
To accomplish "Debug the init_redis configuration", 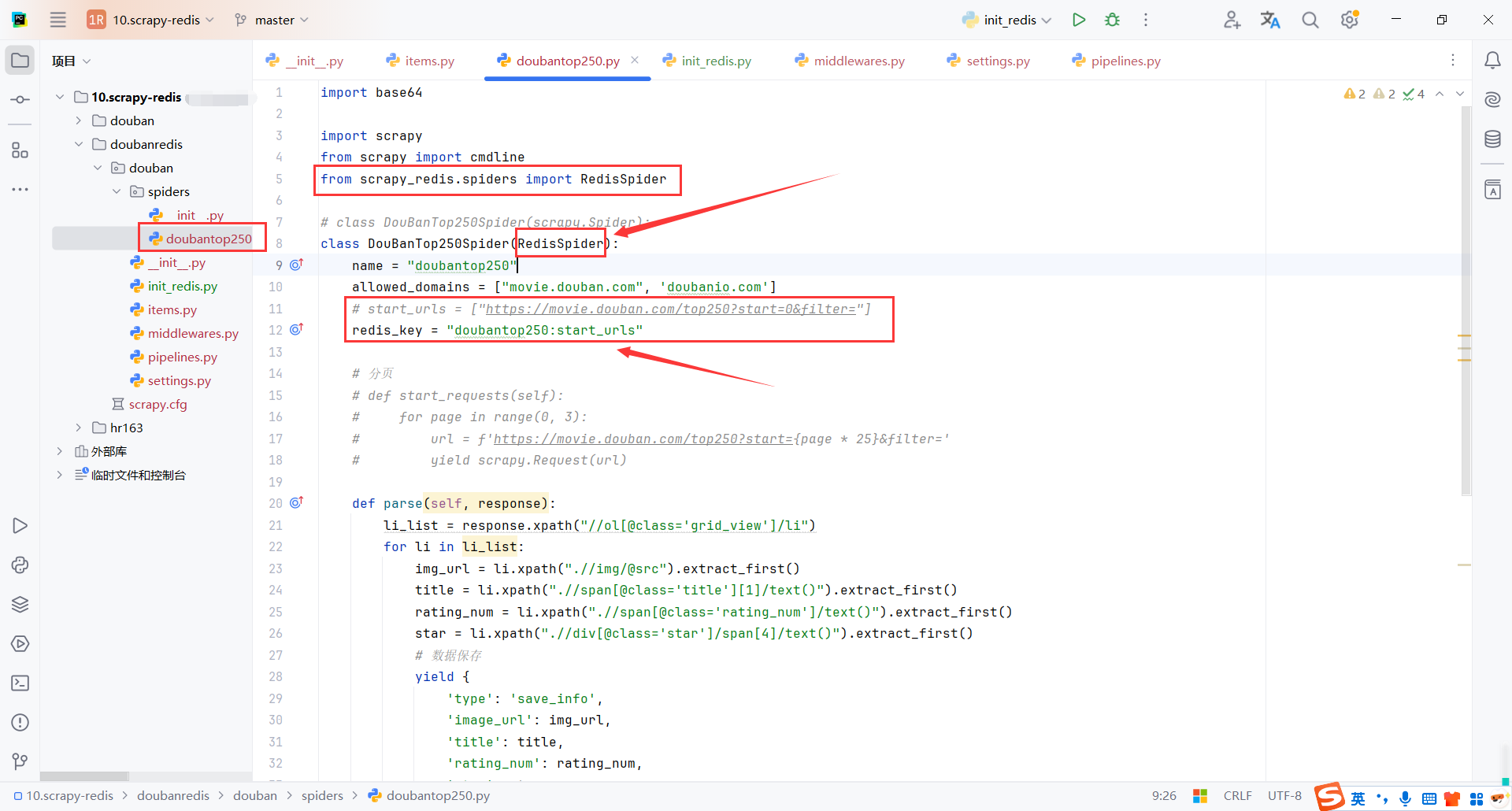I will [x=1112, y=20].
